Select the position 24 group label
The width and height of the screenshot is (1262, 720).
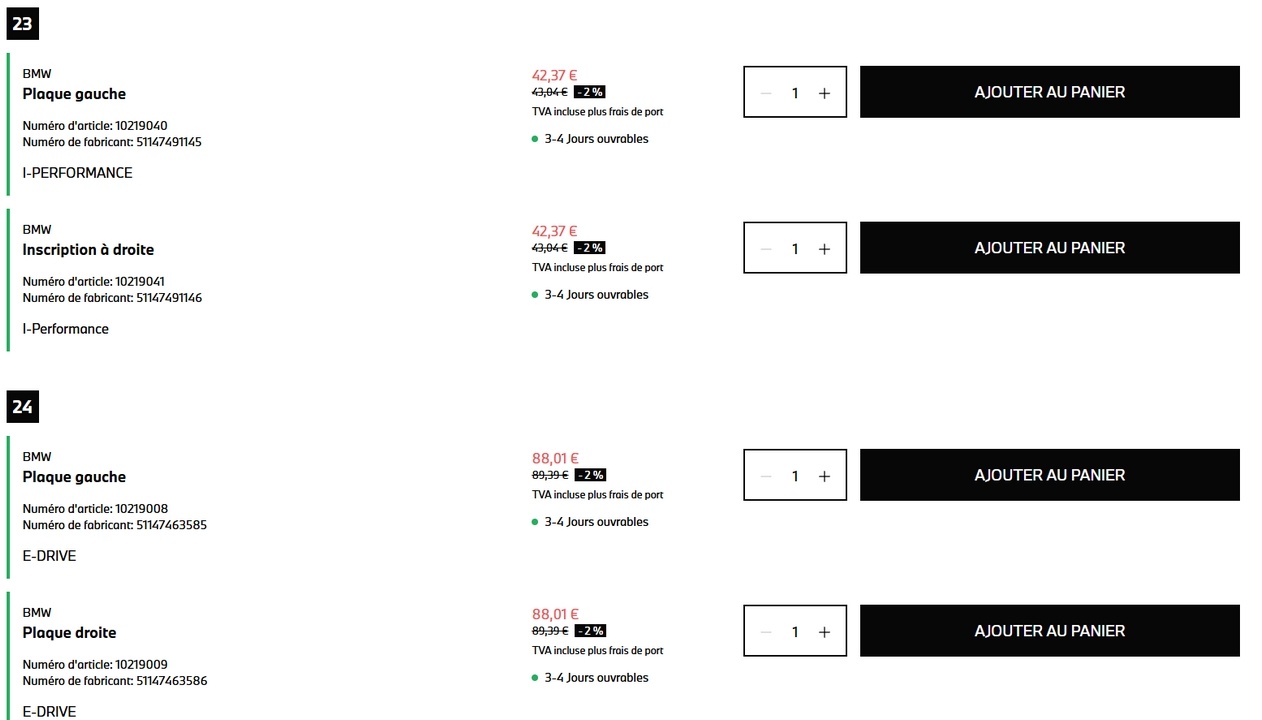coord(22,407)
